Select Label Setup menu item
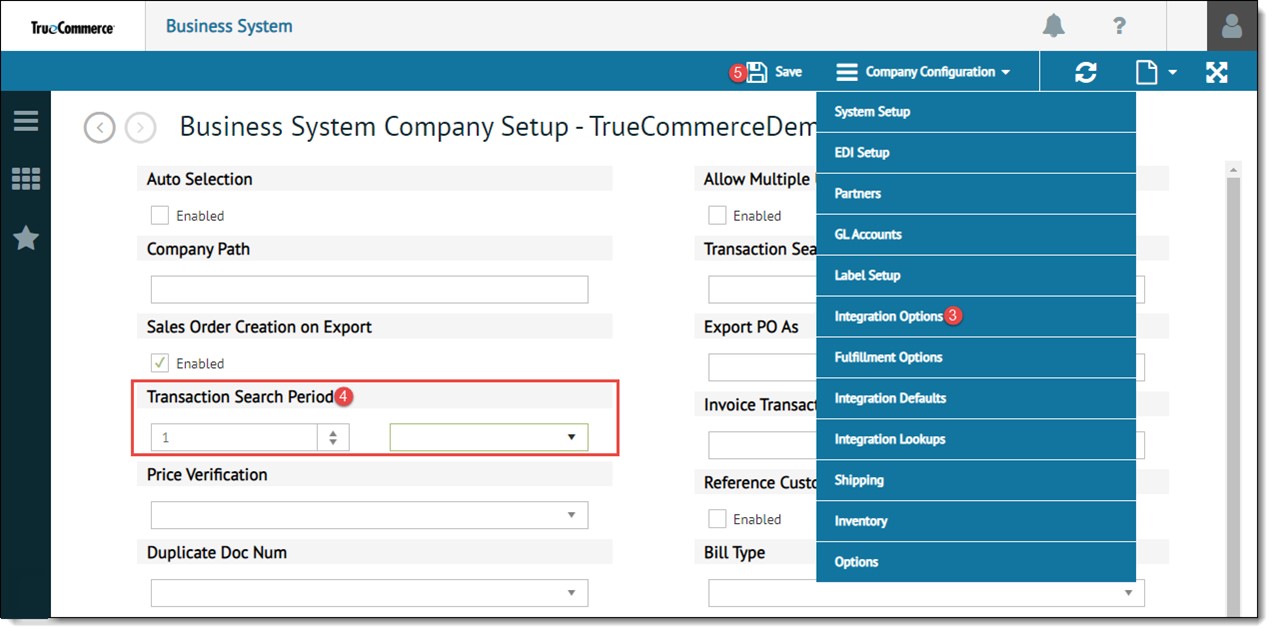 tap(976, 276)
